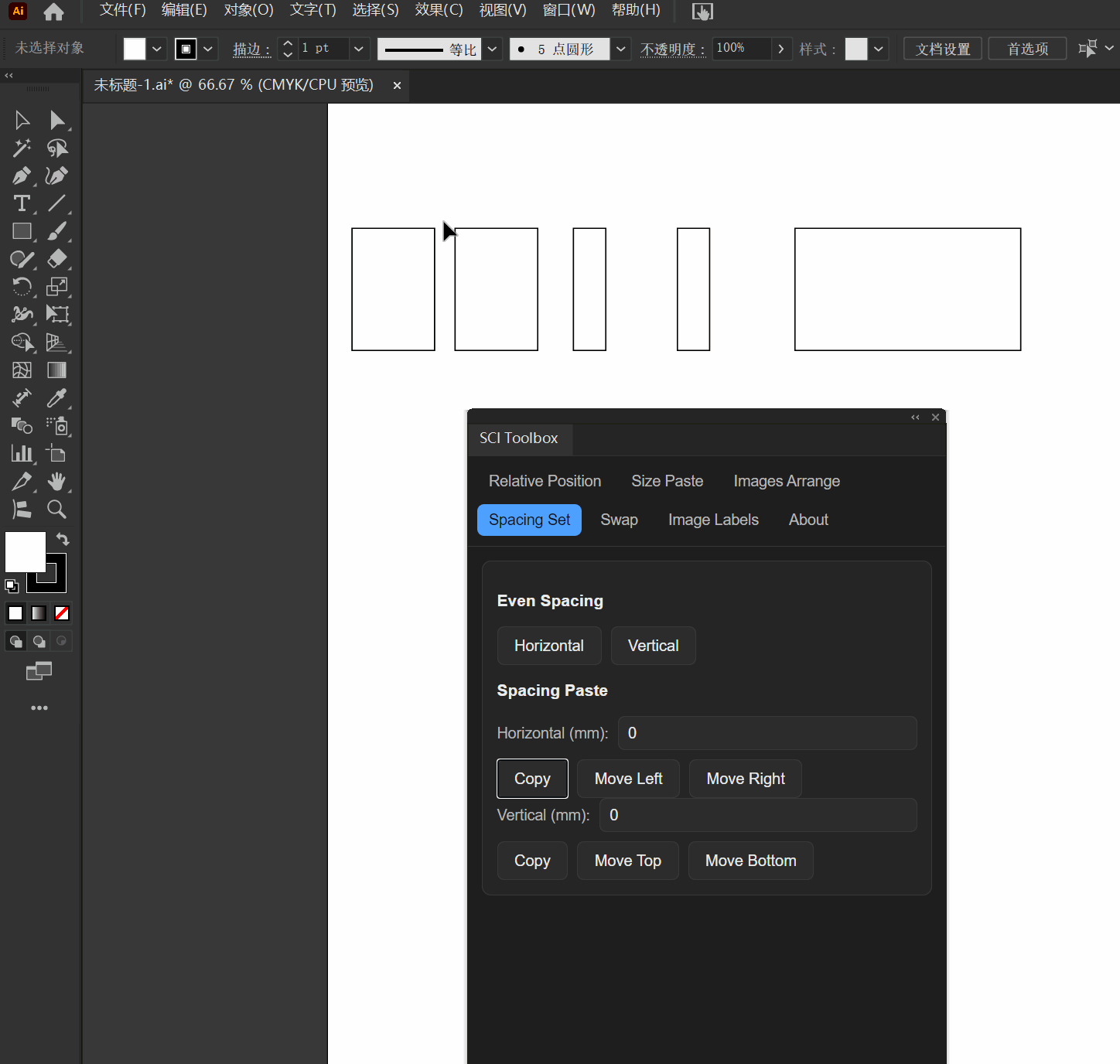Pick the Magic Wand tool
1120x1064 pixels.
coord(22,148)
